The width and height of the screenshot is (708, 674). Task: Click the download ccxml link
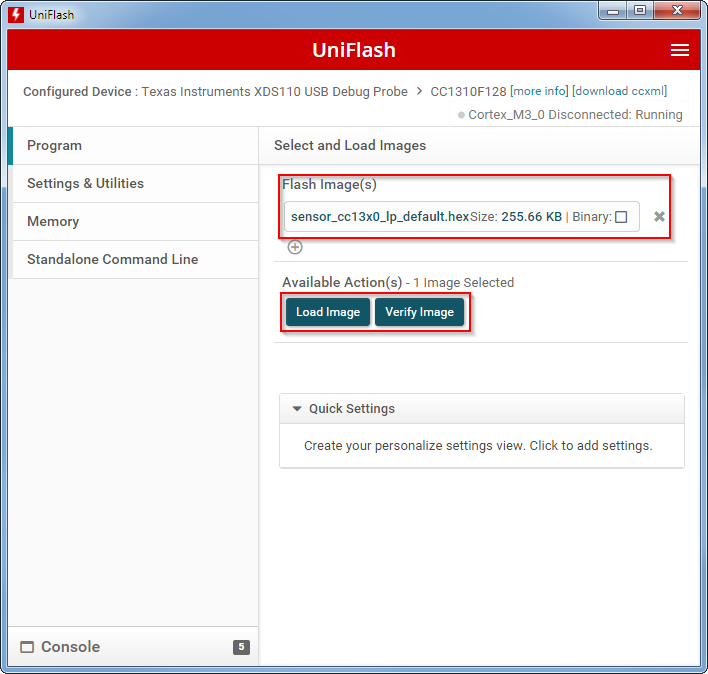pyautogui.click(x=619, y=92)
